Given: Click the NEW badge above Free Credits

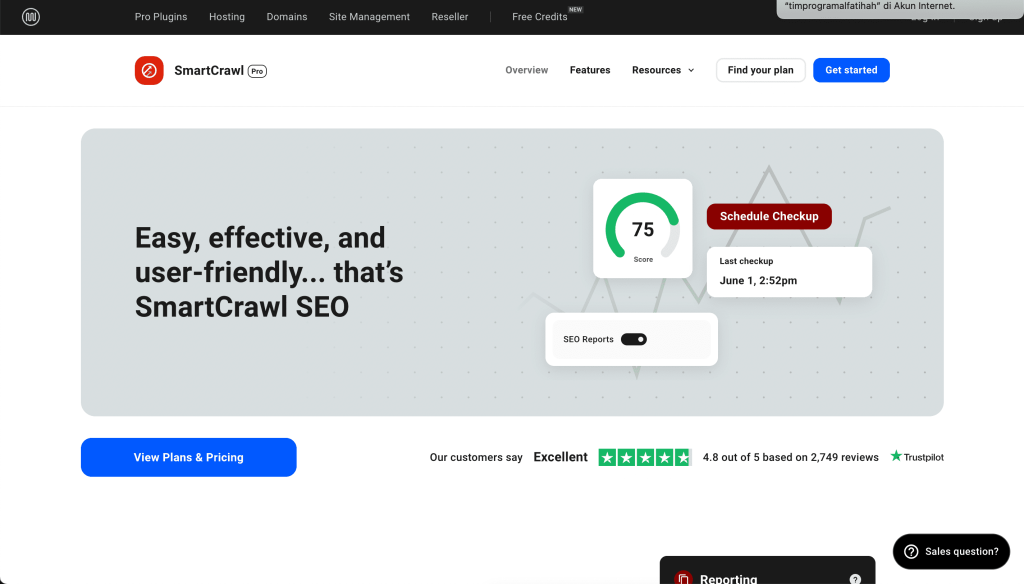Looking at the screenshot, I should pos(575,9).
